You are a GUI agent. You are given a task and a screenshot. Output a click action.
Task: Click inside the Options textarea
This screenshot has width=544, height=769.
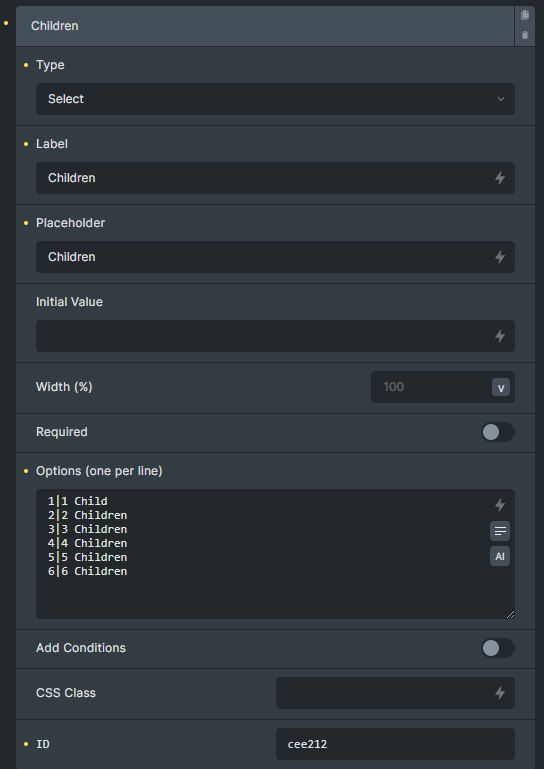tap(275, 554)
